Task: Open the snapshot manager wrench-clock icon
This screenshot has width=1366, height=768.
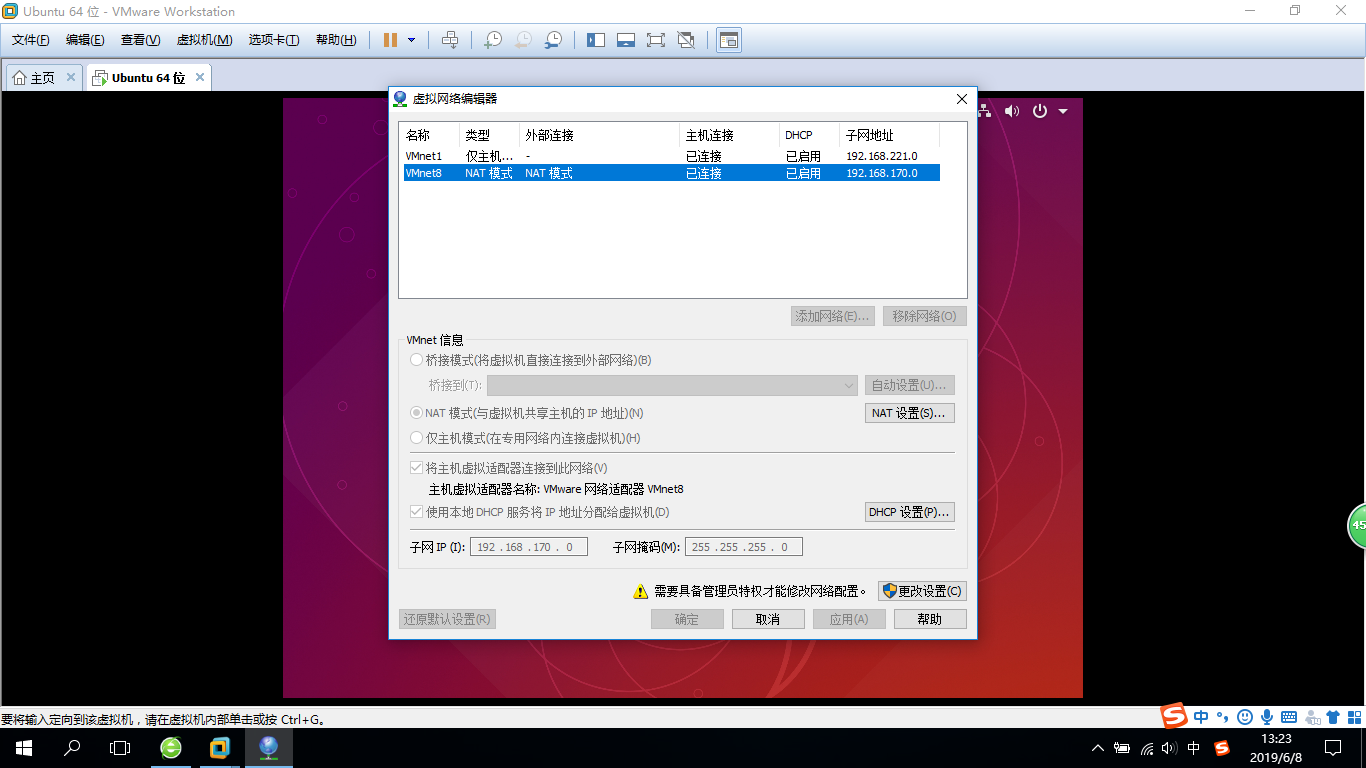Action: pyautogui.click(x=553, y=40)
